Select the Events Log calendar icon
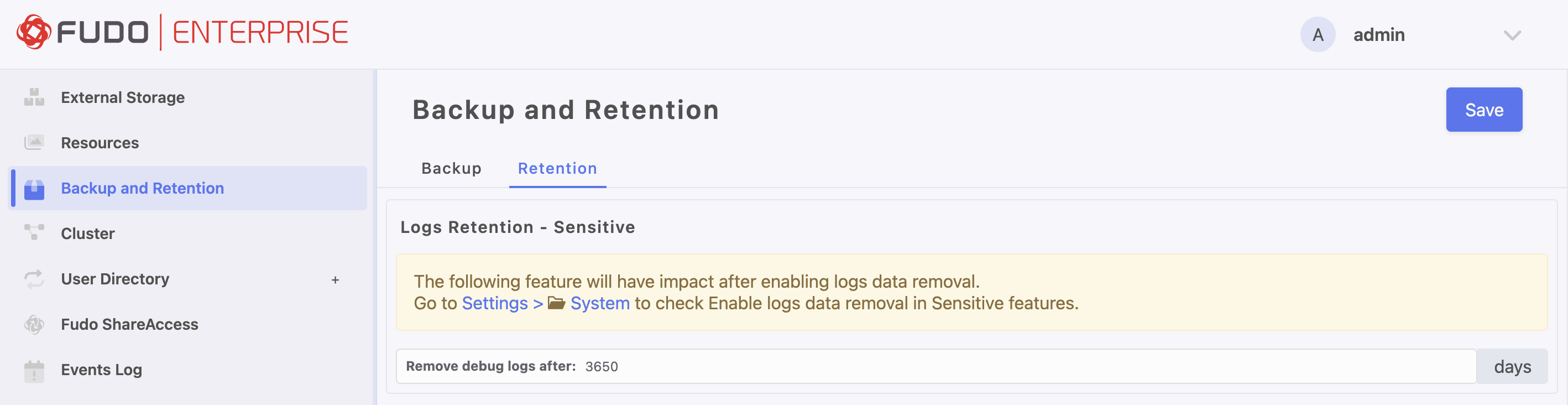Viewport: 1568px width, 405px height. tap(34, 370)
